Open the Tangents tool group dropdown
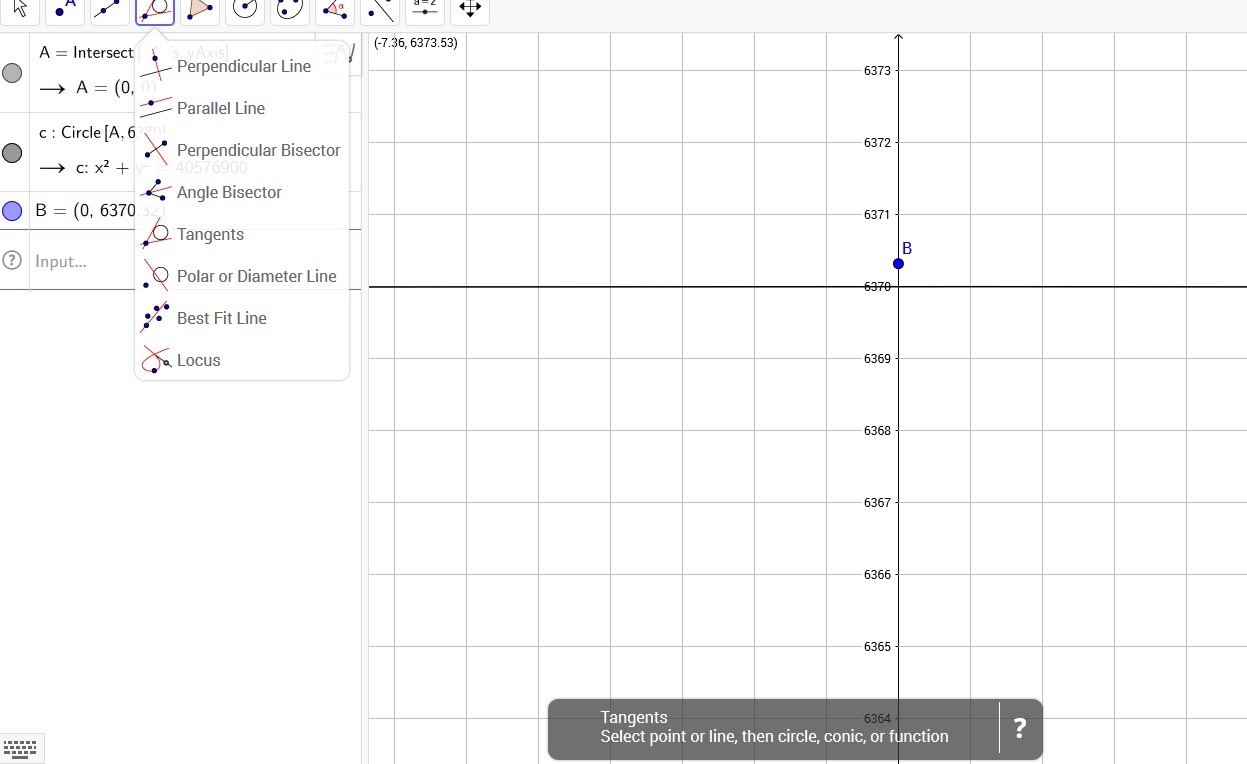 (155, 9)
